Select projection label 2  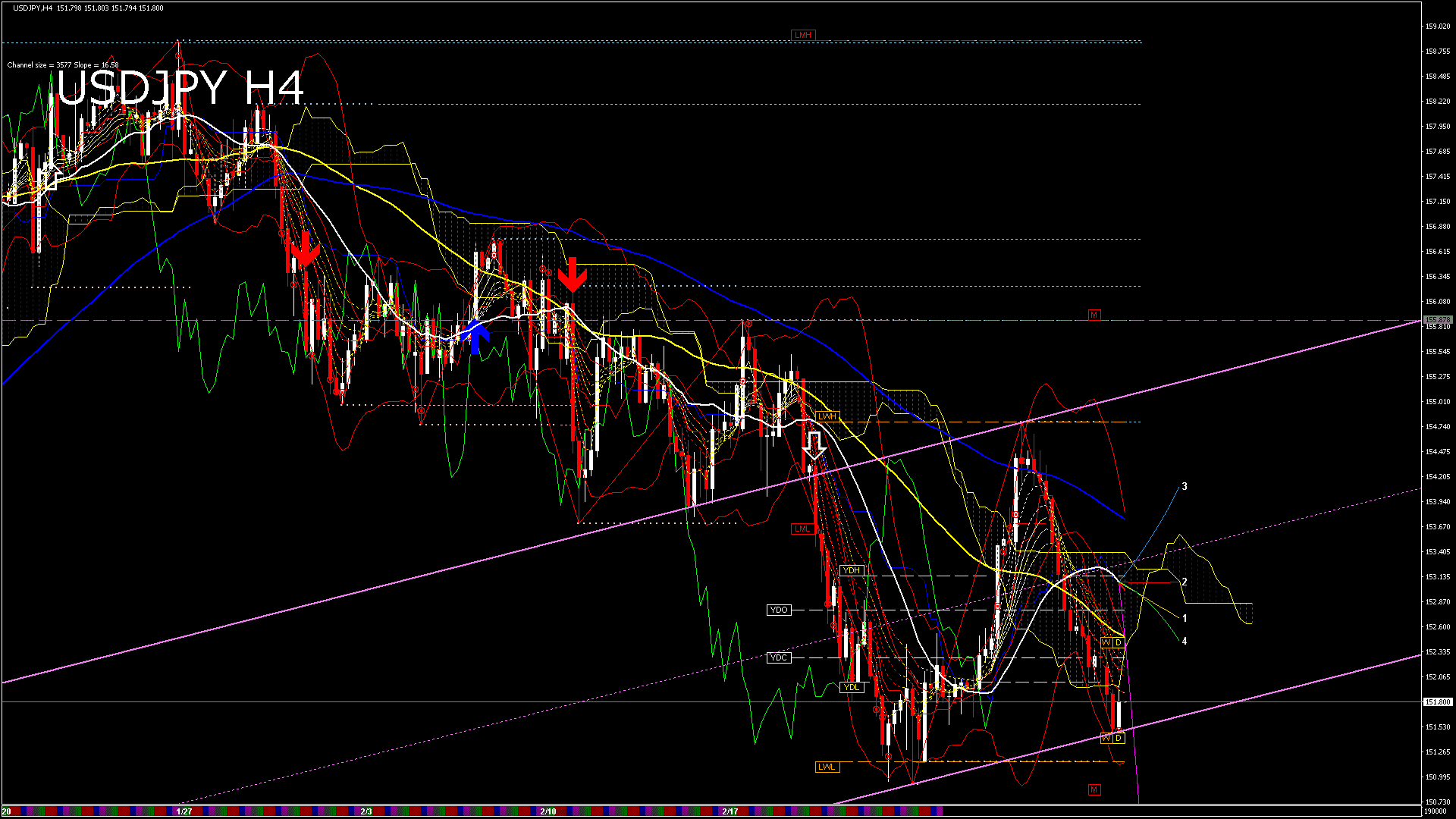1185,582
